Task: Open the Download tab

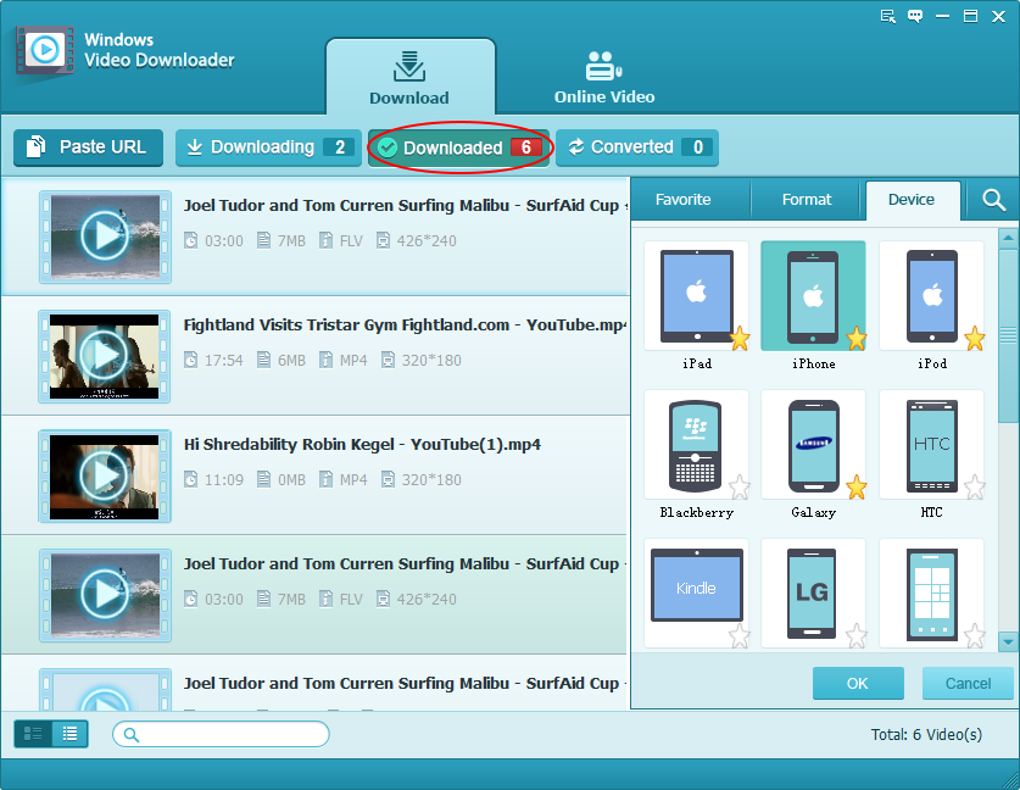Action: pyautogui.click(x=410, y=77)
